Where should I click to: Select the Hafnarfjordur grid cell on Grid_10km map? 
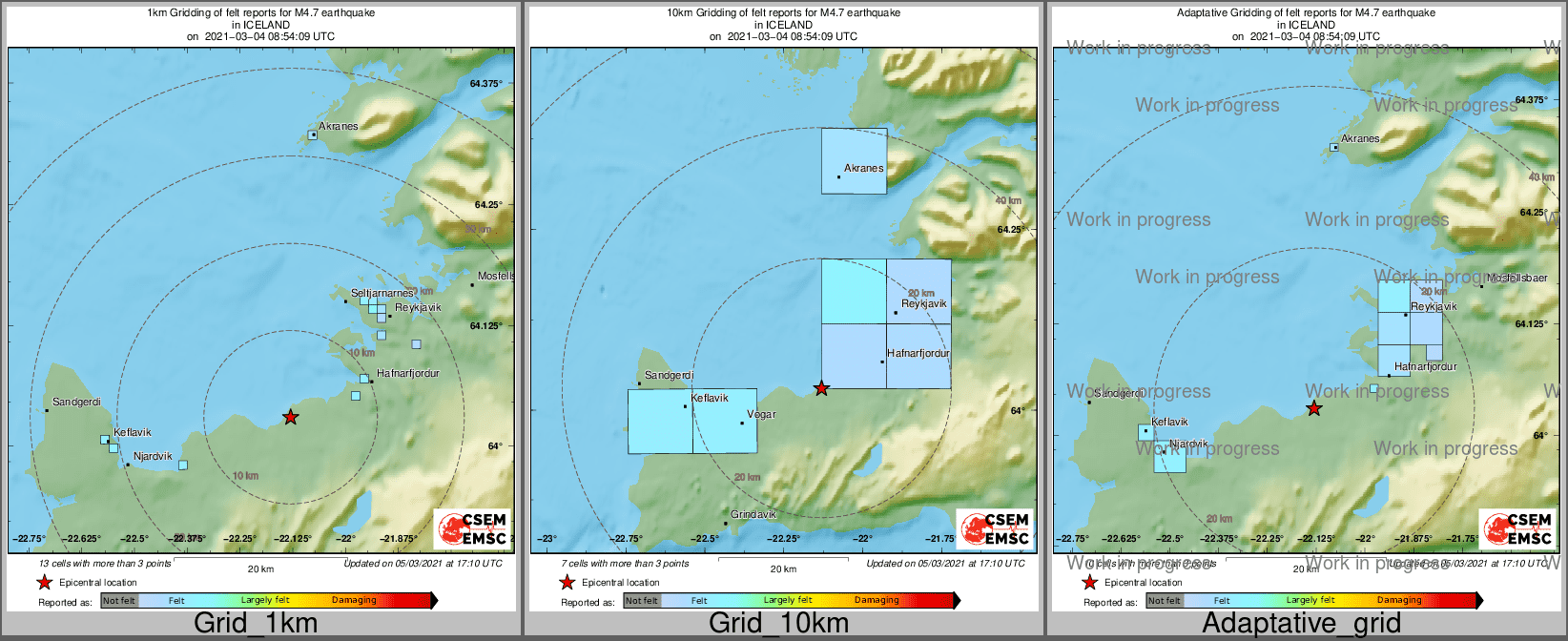pyautogui.click(x=918, y=356)
